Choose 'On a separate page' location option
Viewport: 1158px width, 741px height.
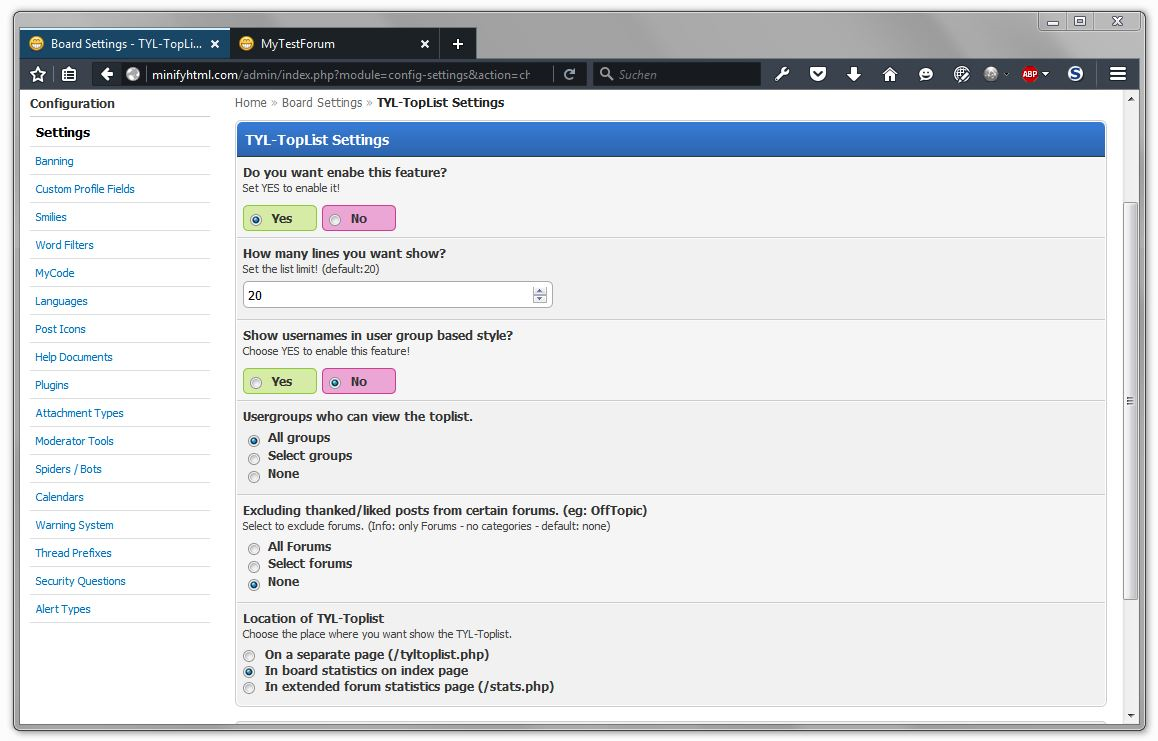pos(249,656)
